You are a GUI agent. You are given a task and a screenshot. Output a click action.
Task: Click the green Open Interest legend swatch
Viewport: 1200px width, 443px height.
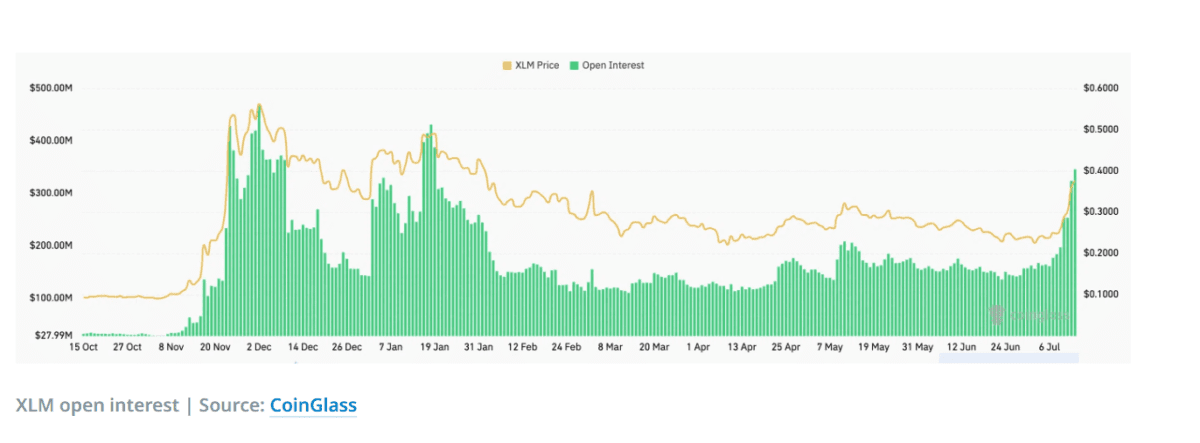point(574,65)
